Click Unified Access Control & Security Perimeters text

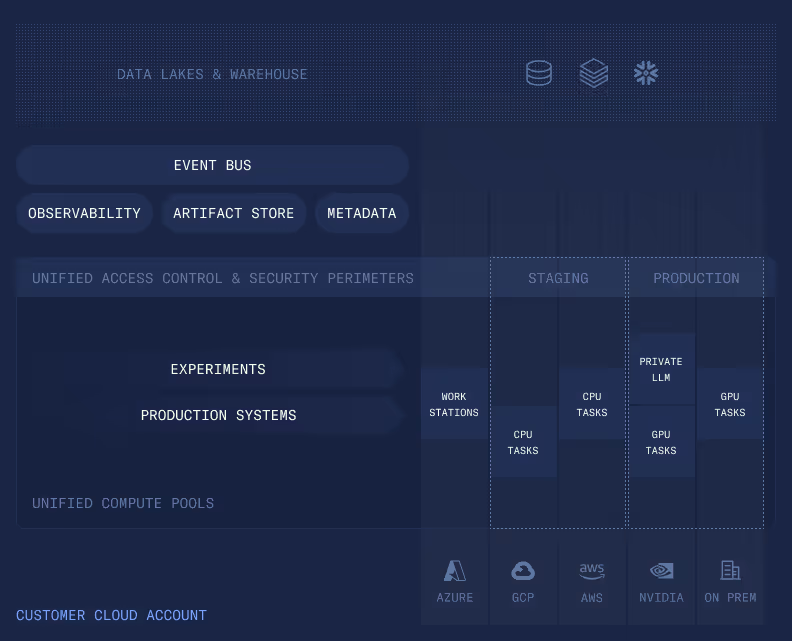click(223, 278)
